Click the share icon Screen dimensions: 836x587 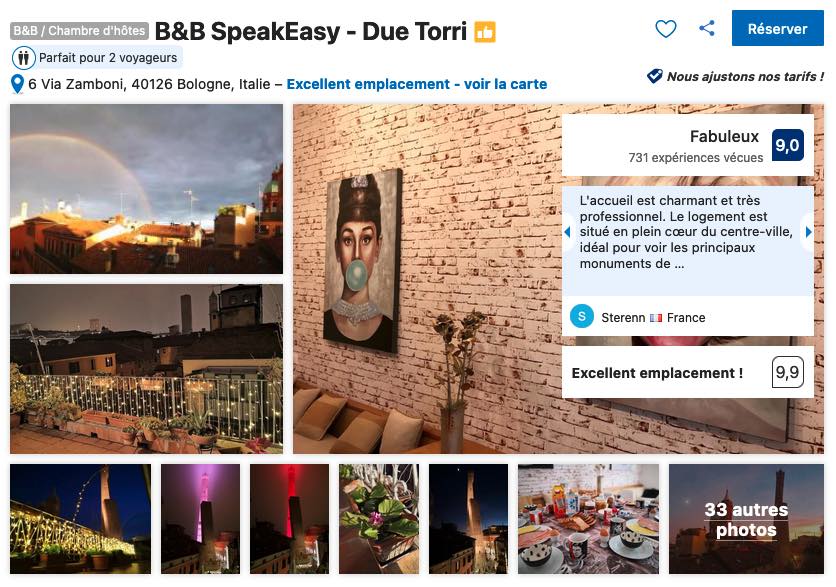(x=707, y=28)
